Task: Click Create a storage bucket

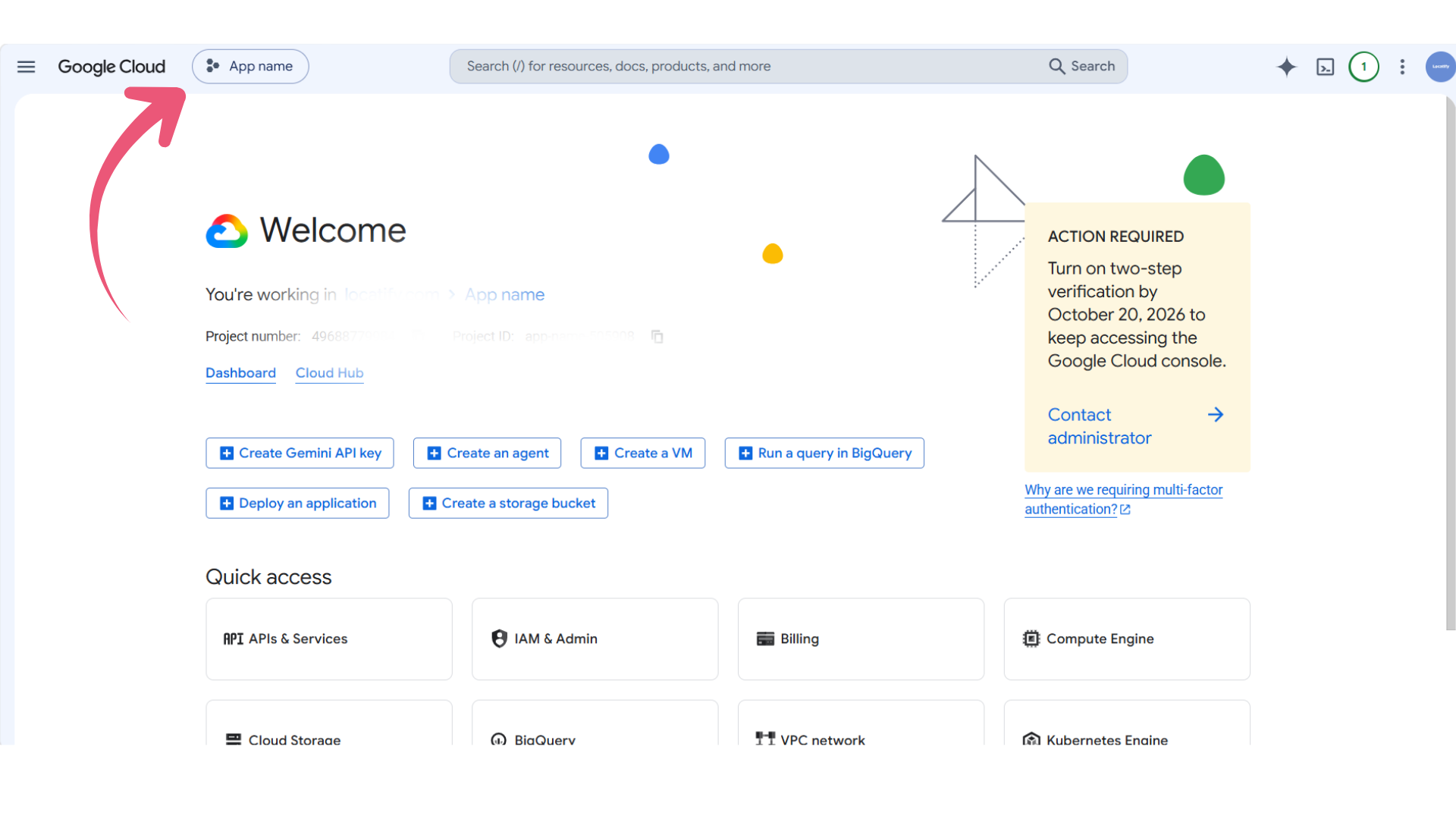Action: pyautogui.click(x=508, y=503)
